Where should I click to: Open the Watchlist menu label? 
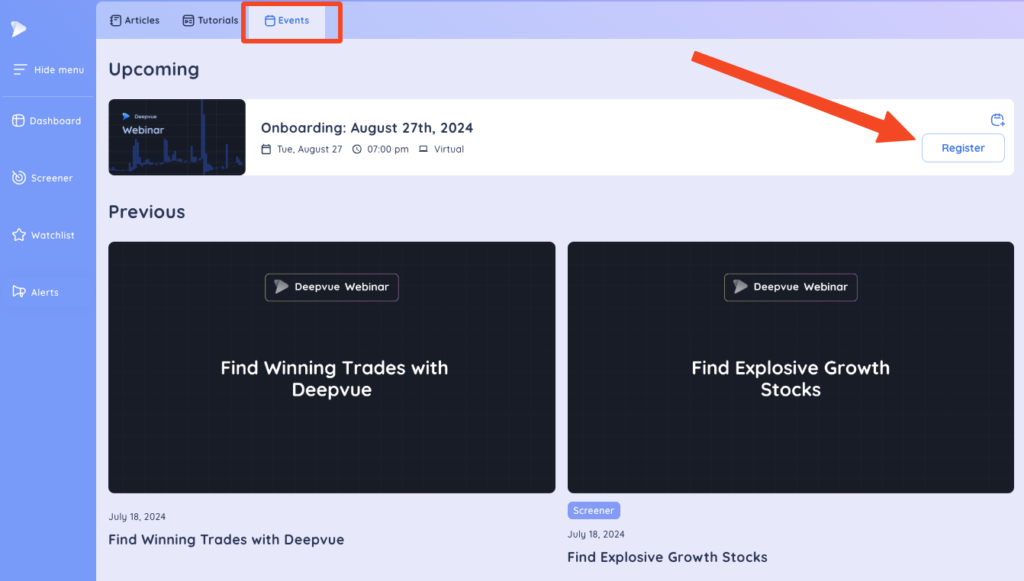(52, 235)
